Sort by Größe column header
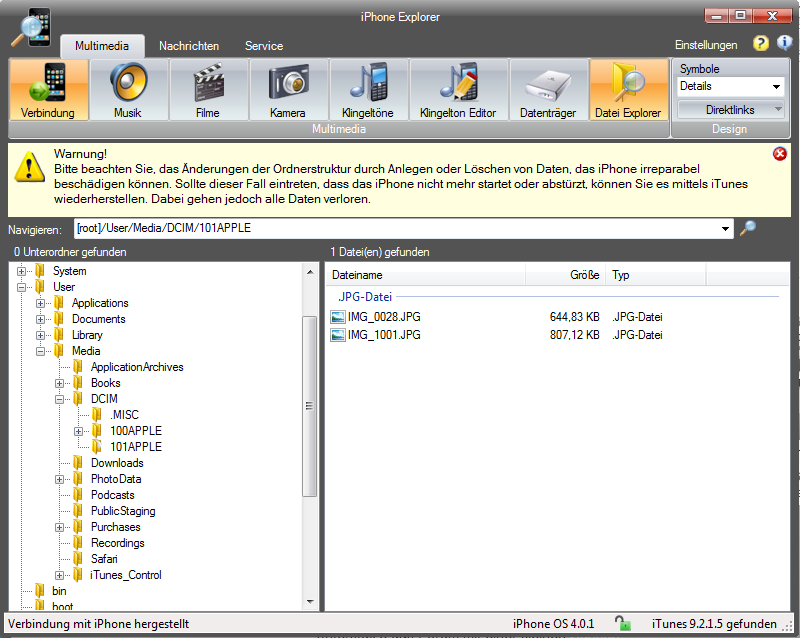800x638 pixels. tap(584, 275)
